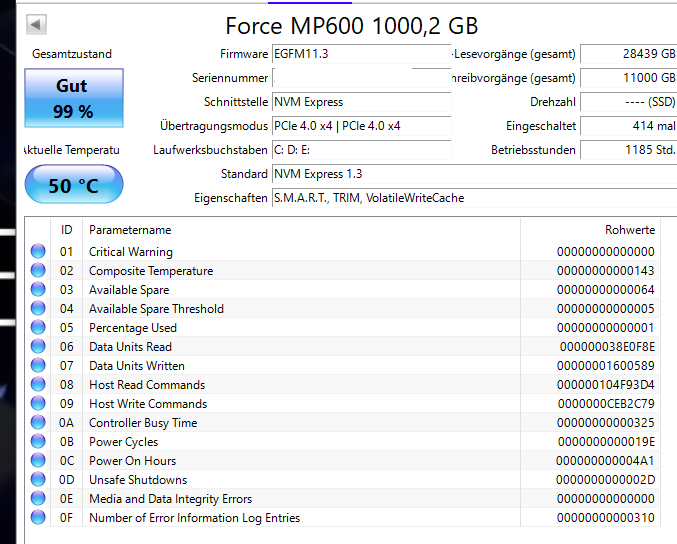Viewport: 677px width, 544px height.
Task: Select the Controller Busy Time parameter name
Action: pos(143,423)
